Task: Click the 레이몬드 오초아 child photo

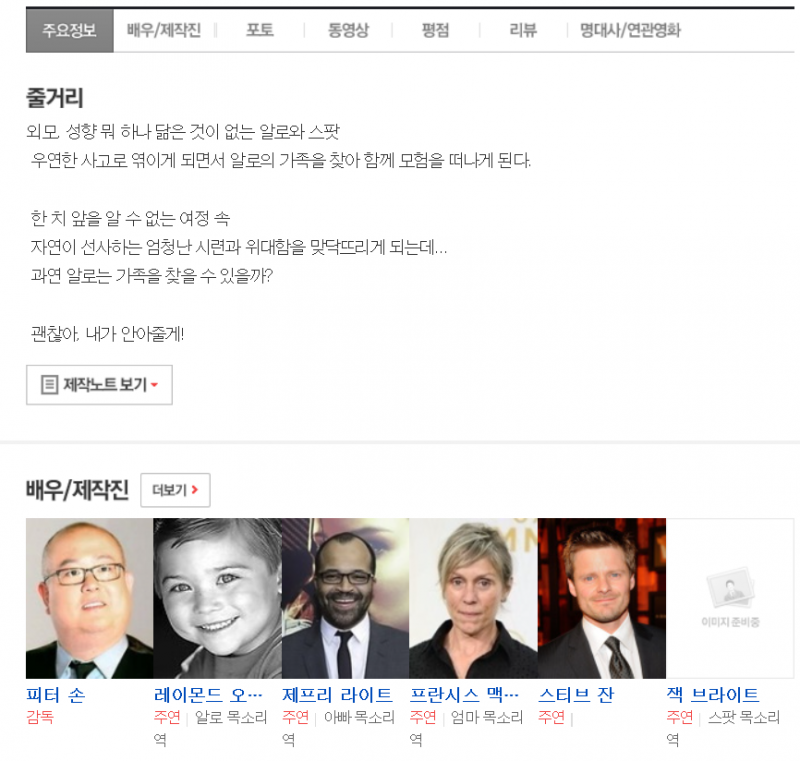Action: point(217,598)
